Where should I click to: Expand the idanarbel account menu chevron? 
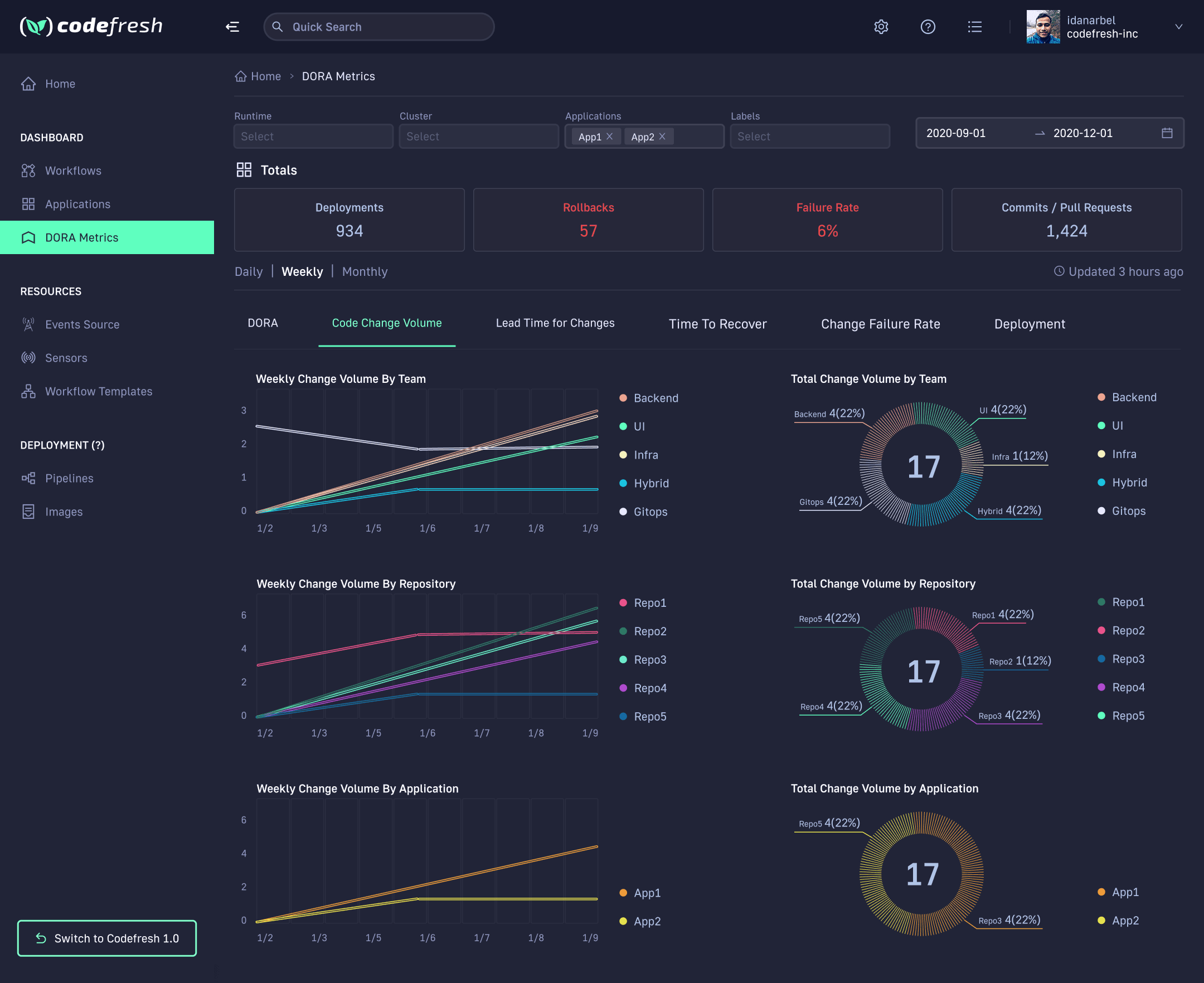(x=1178, y=27)
